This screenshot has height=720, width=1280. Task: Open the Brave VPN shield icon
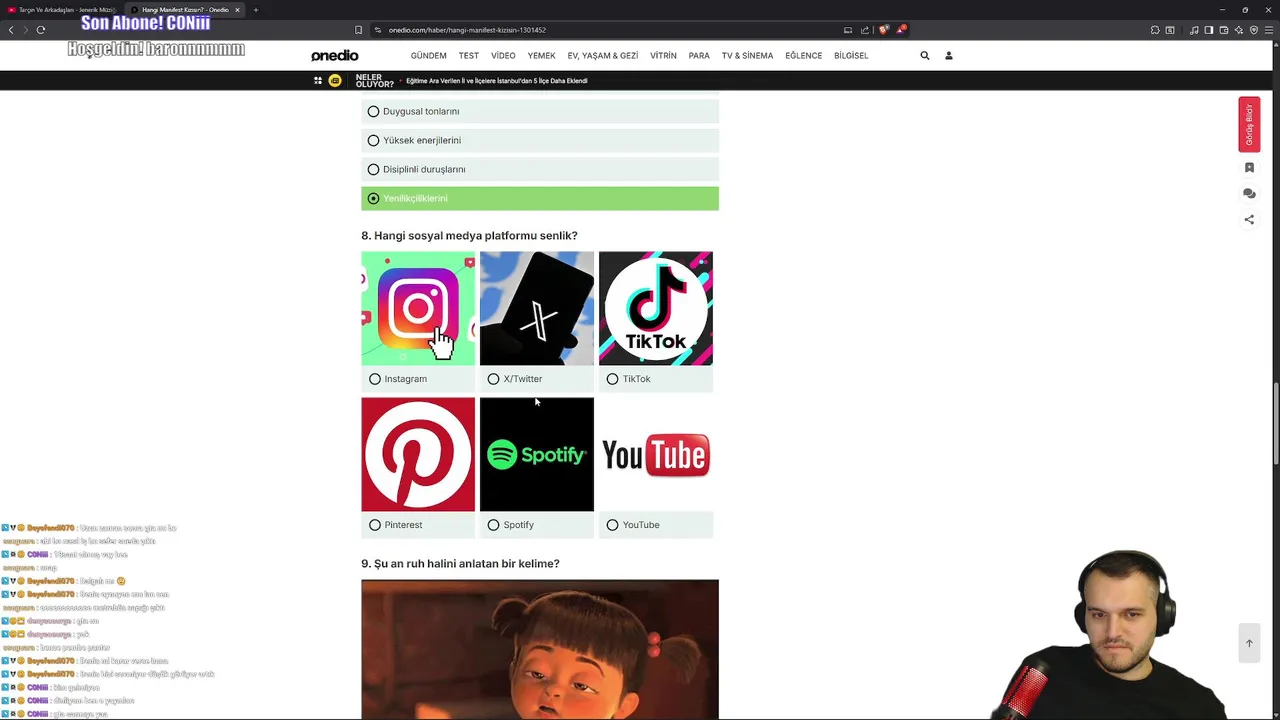pos(1254,30)
